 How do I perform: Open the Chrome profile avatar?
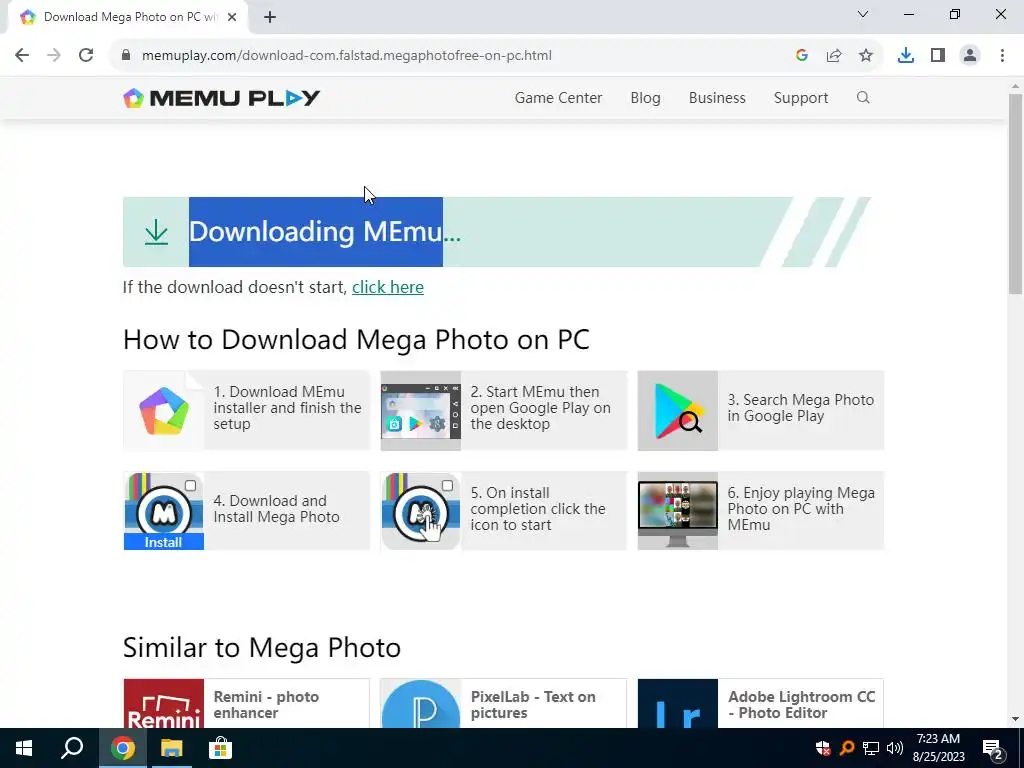(x=970, y=55)
